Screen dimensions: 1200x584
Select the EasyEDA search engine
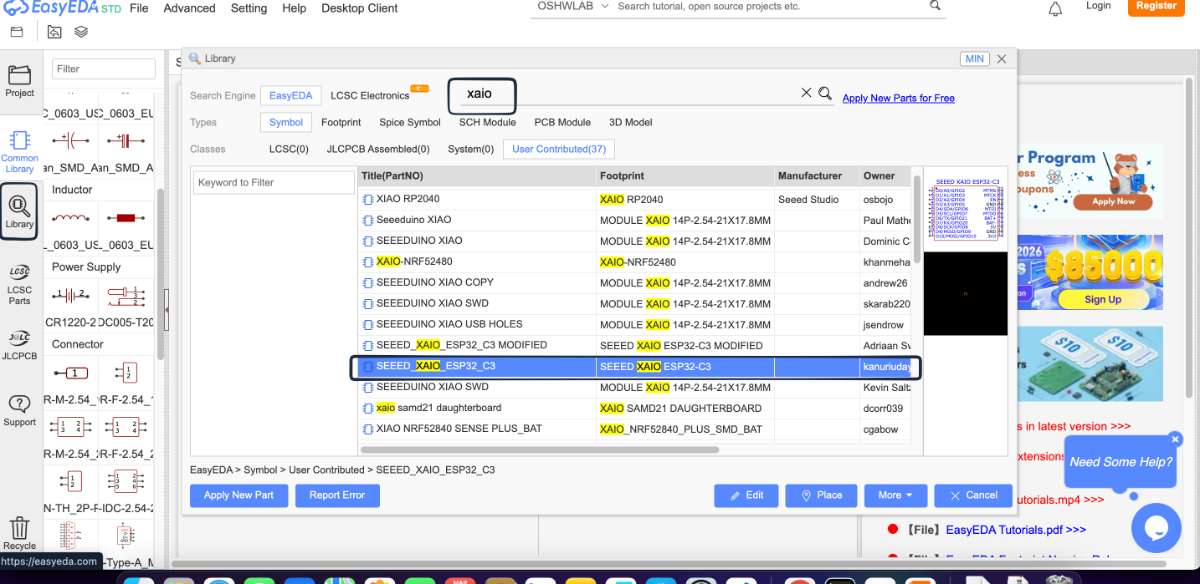pyautogui.click(x=291, y=96)
